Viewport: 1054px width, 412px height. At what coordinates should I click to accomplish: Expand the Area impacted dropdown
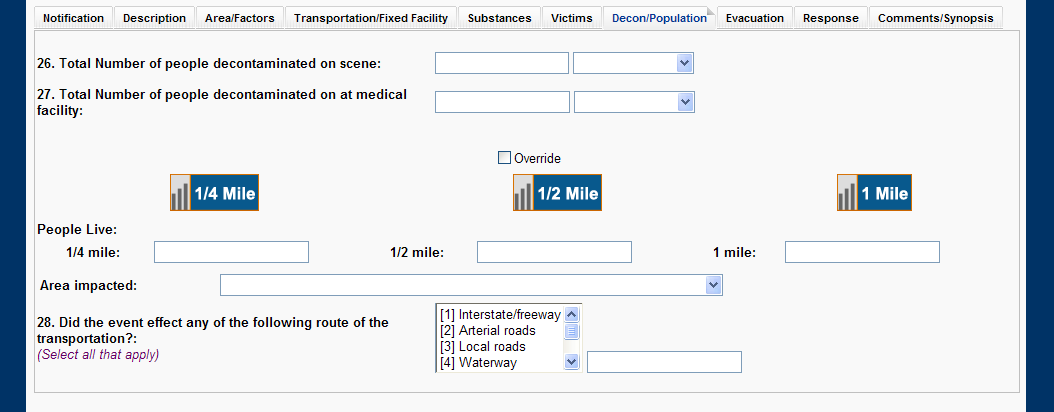[x=713, y=286]
